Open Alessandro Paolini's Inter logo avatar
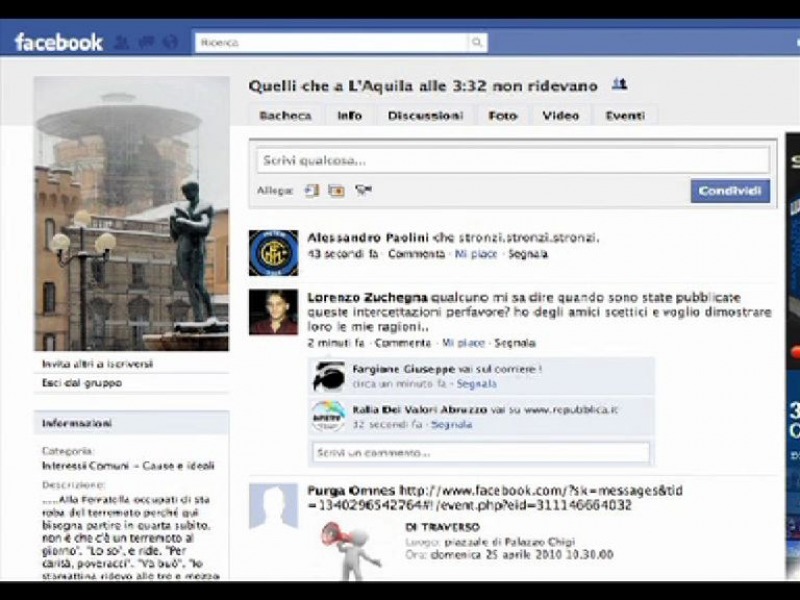This screenshot has width=800, height=600. [x=273, y=252]
